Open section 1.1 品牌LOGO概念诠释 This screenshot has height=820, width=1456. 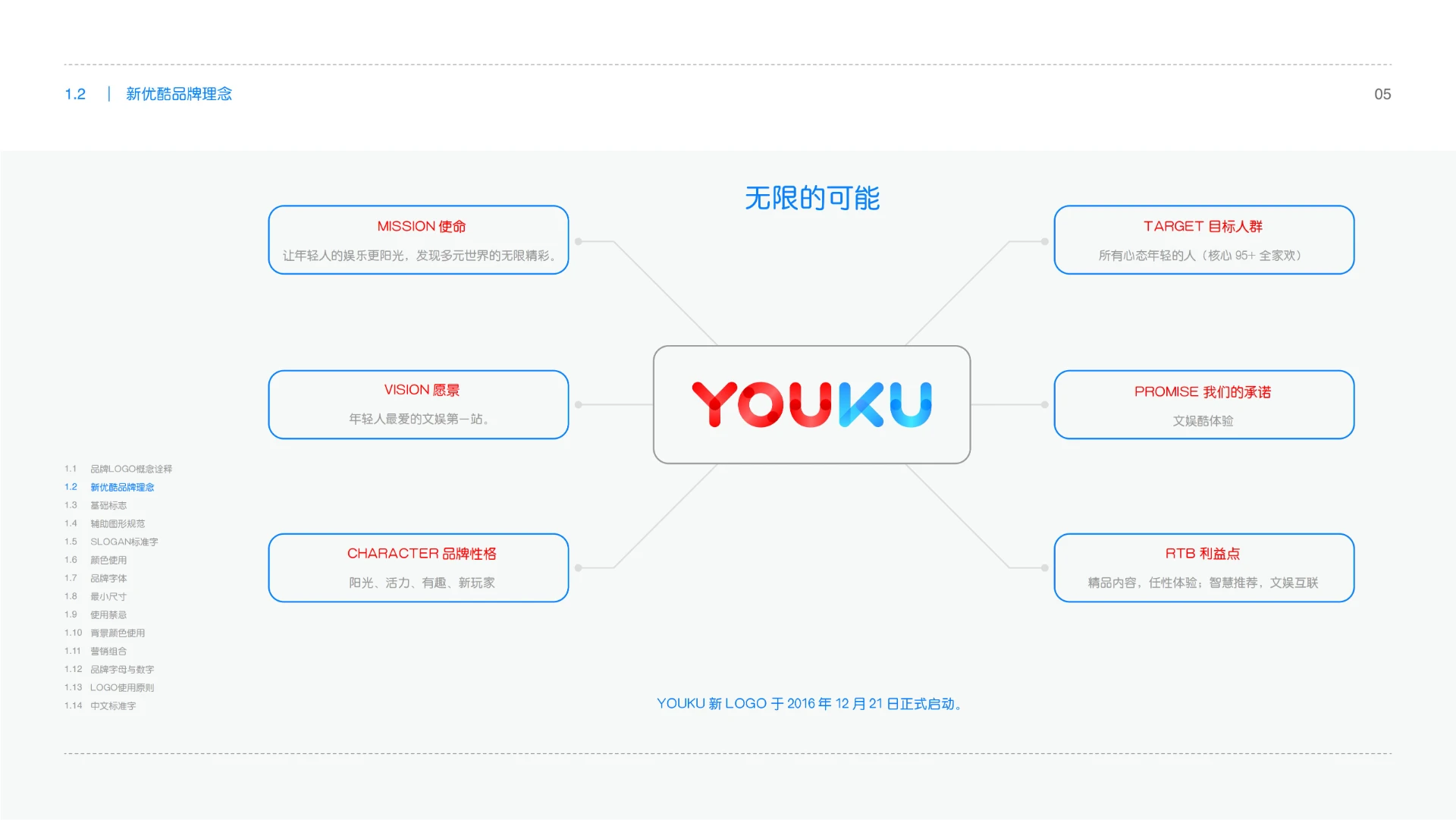click(x=130, y=468)
